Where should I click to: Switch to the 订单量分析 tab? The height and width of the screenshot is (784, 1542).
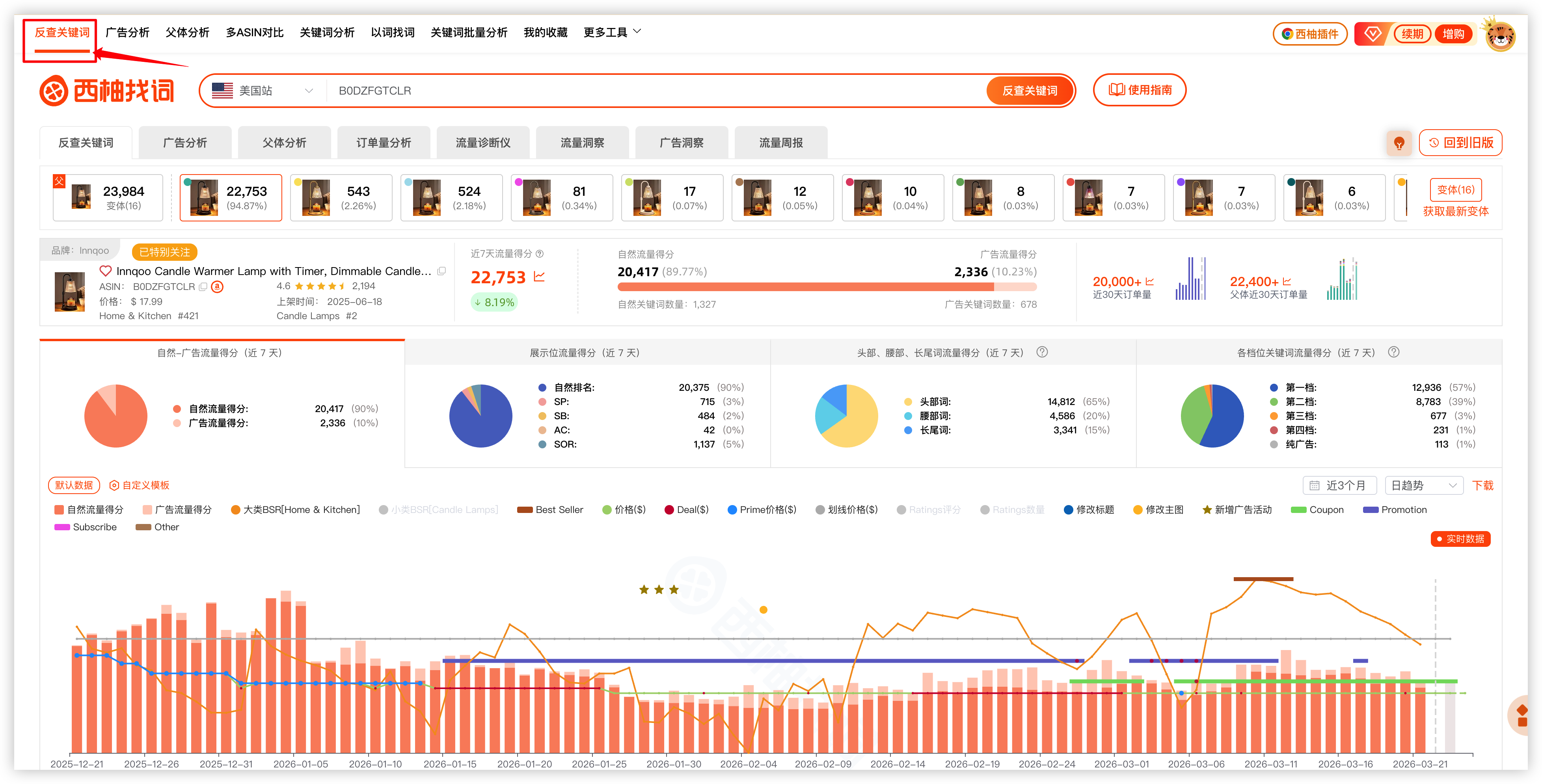(x=384, y=143)
